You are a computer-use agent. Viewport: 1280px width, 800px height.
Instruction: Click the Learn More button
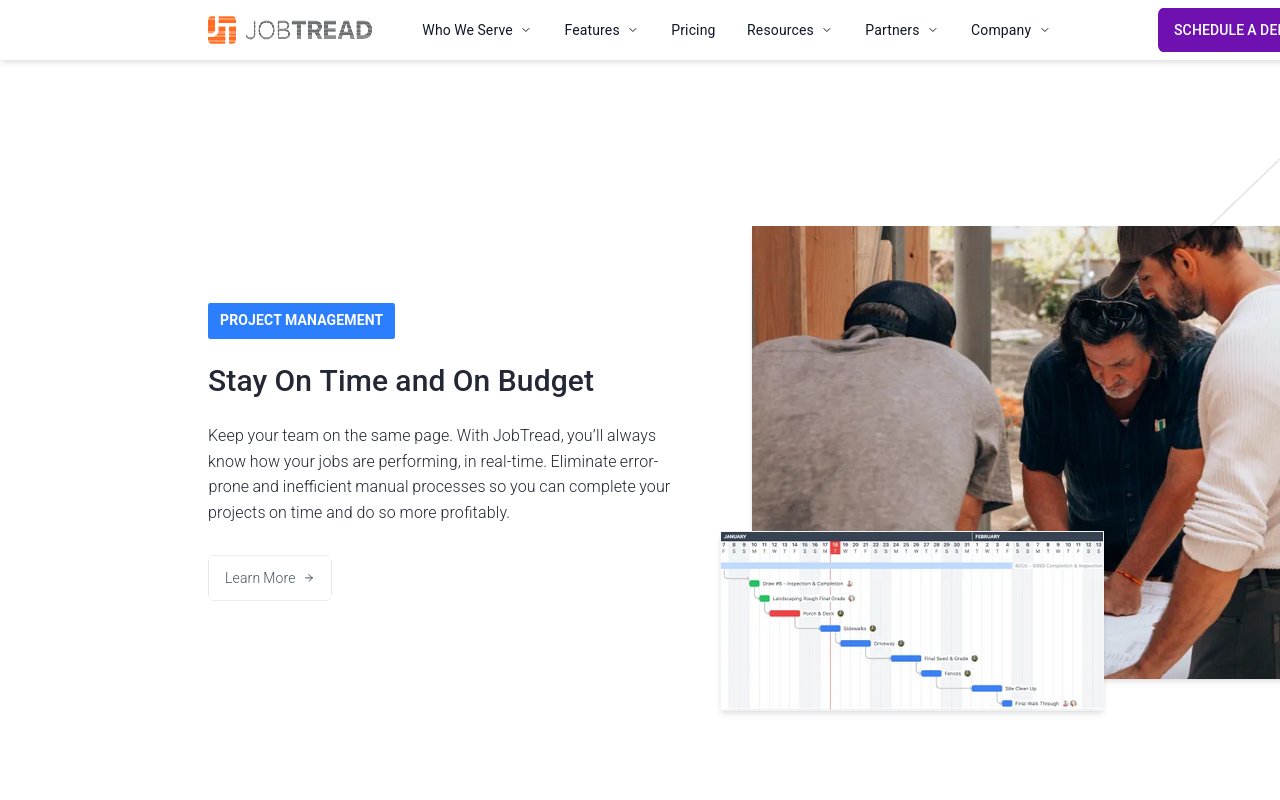tap(270, 578)
